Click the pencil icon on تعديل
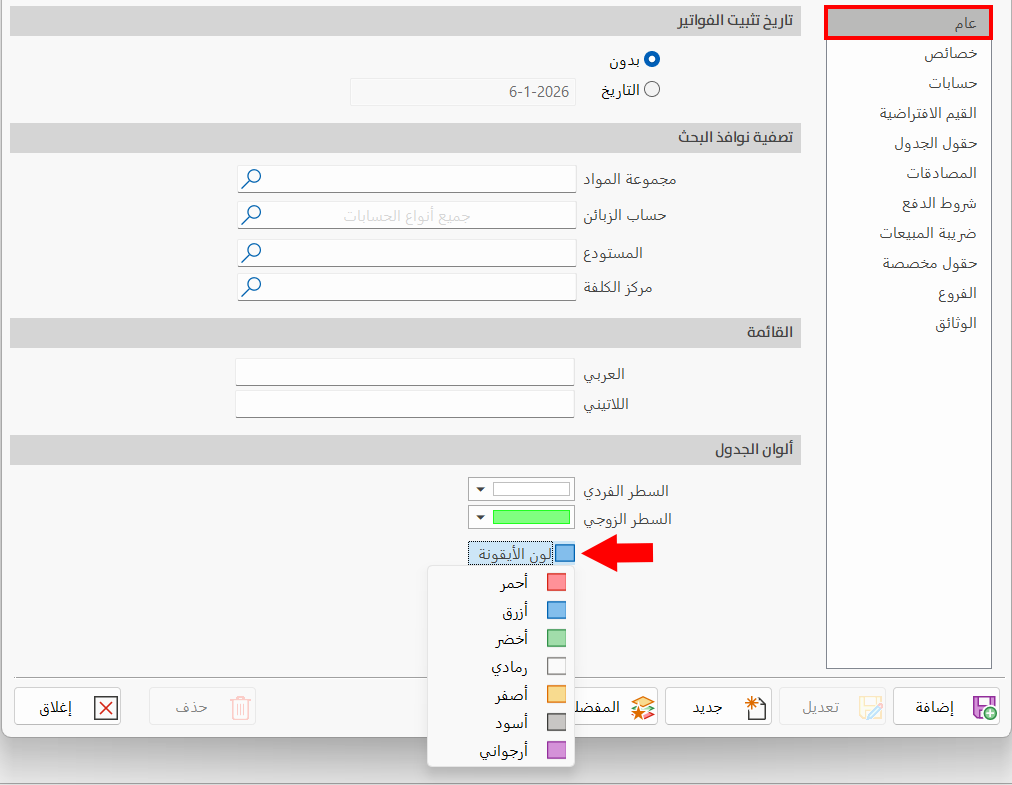This screenshot has height=785, width=1012. point(871,708)
